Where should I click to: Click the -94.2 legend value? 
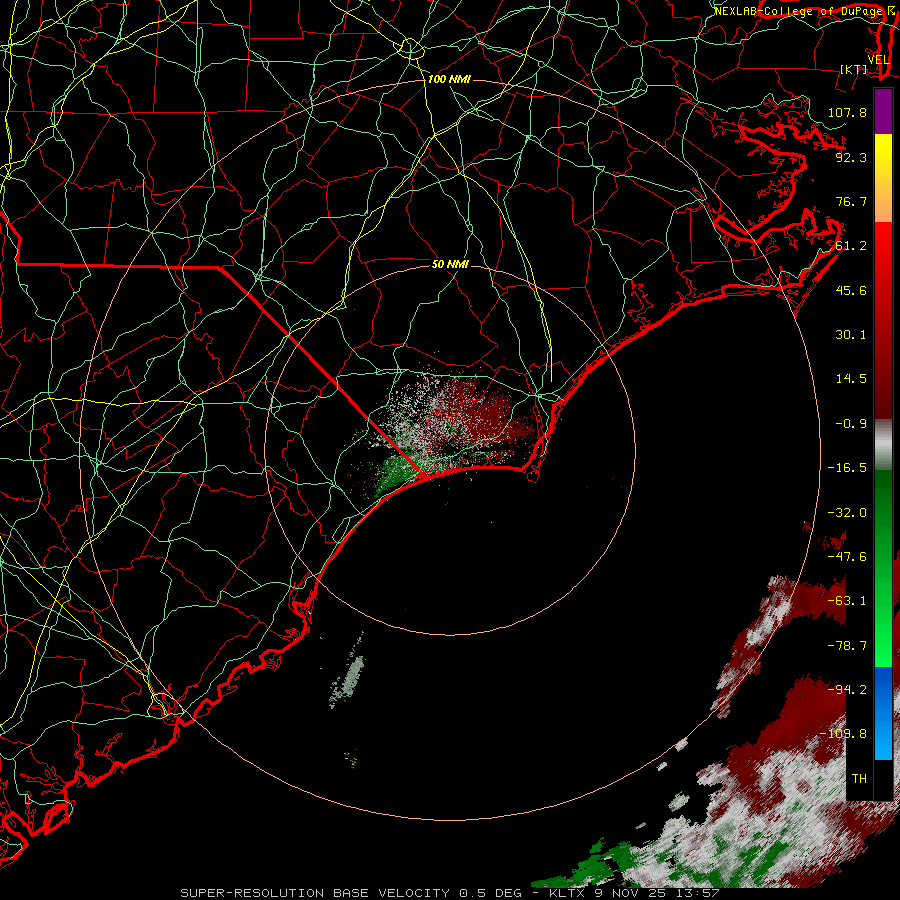(x=847, y=690)
